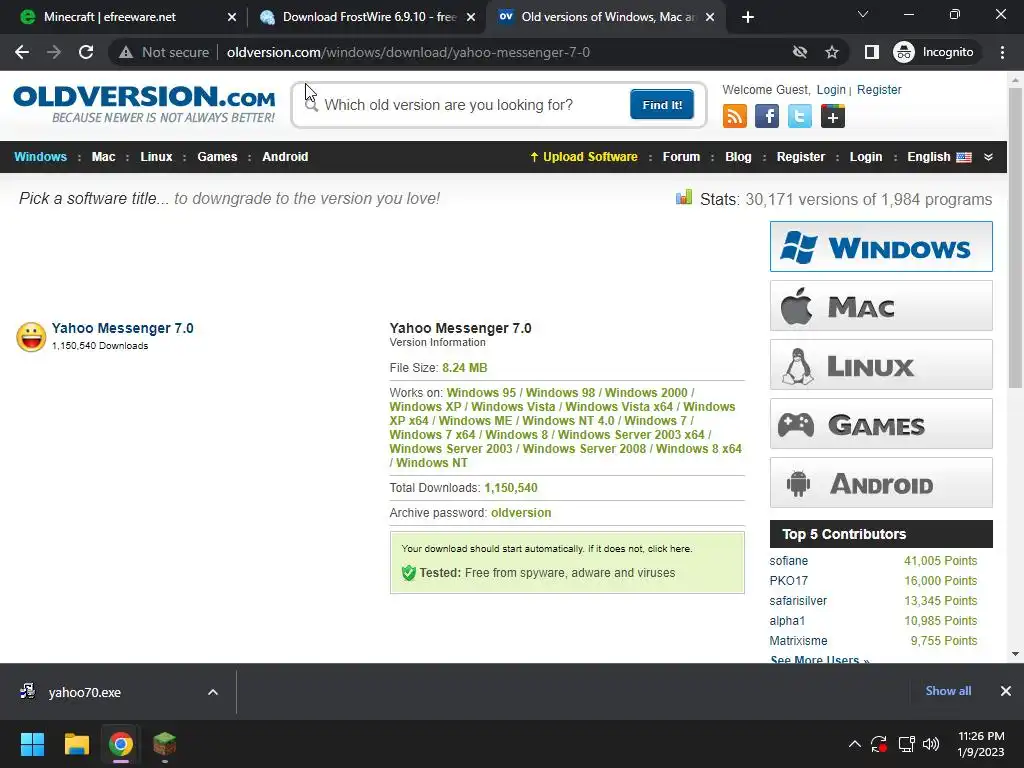The height and width of the screenshot is (768, 1024).
Task: Open the Chrome side panel icon
Action: 871,52
